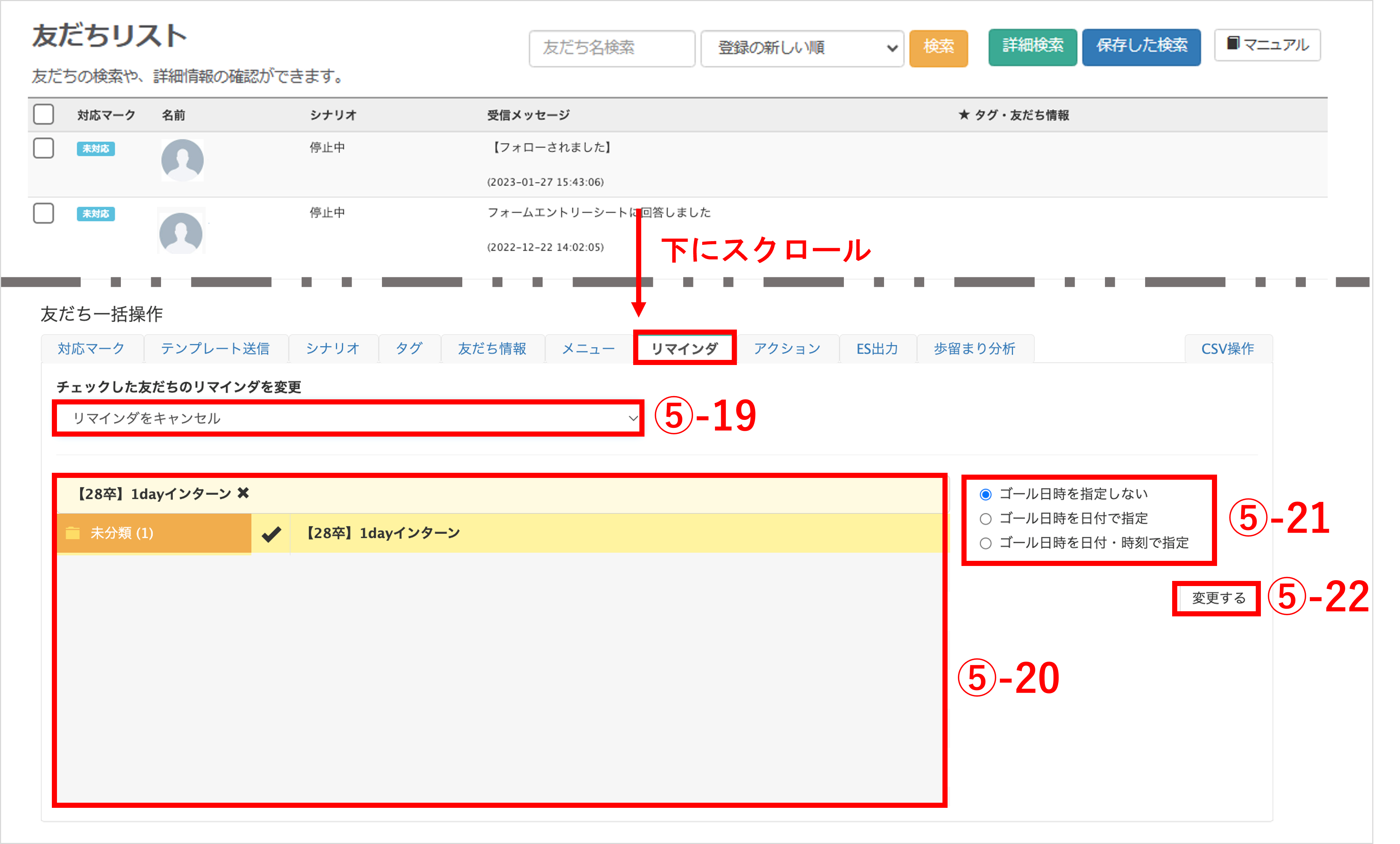Select ゴール日時を日付で指定 radio option

click(x=986, y=518)
